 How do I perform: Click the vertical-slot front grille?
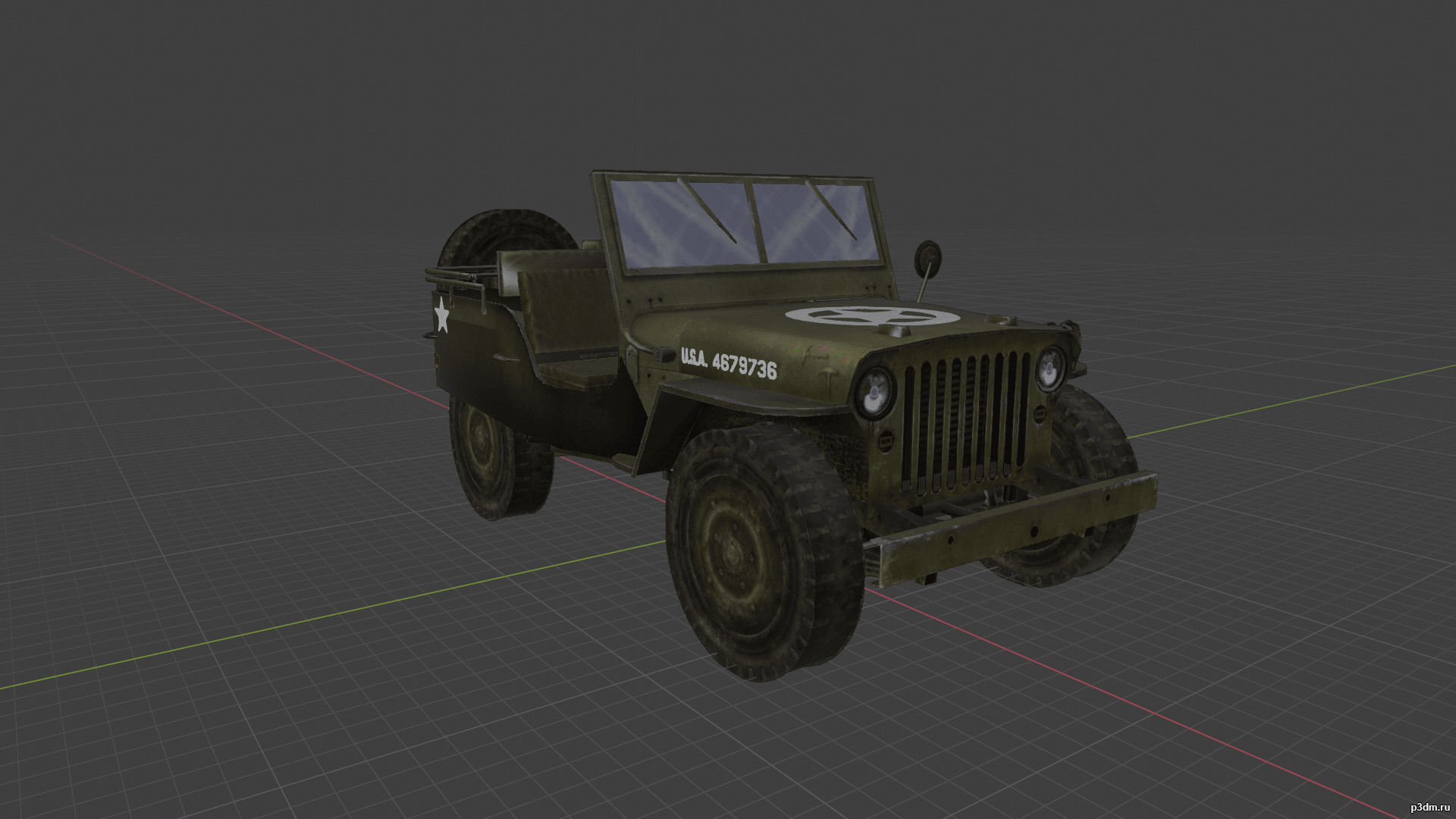coord(965,421)
